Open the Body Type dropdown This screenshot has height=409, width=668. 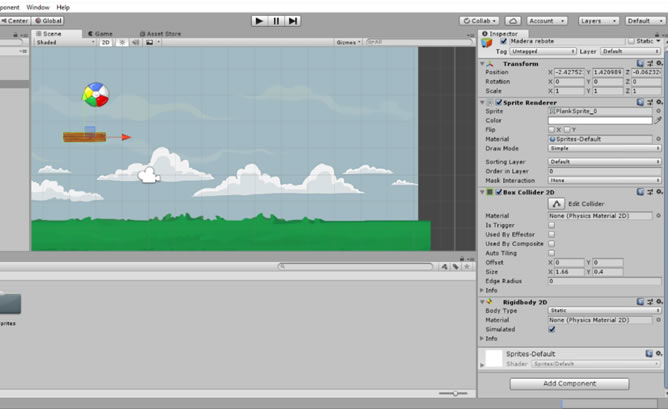pyautogui.click(x=604, y=310)
